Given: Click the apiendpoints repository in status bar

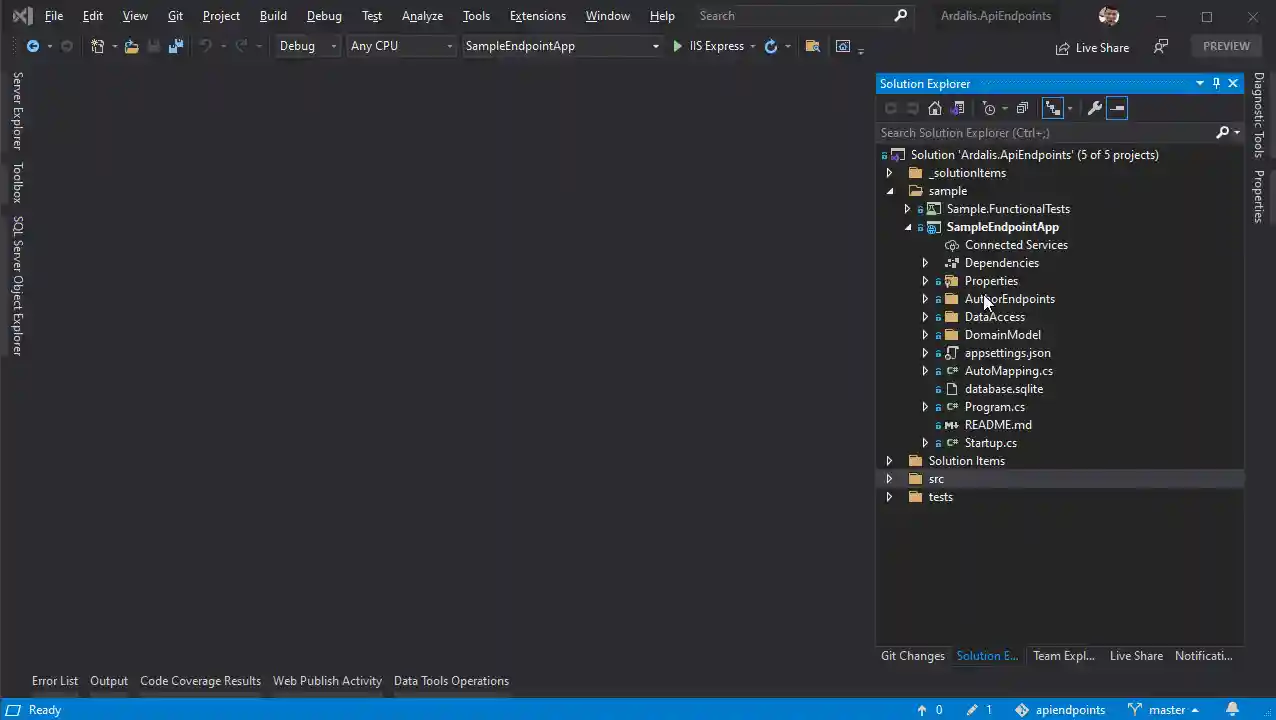Looking at the screenshot, I should pyautogui.click(x=1060, y=710).
